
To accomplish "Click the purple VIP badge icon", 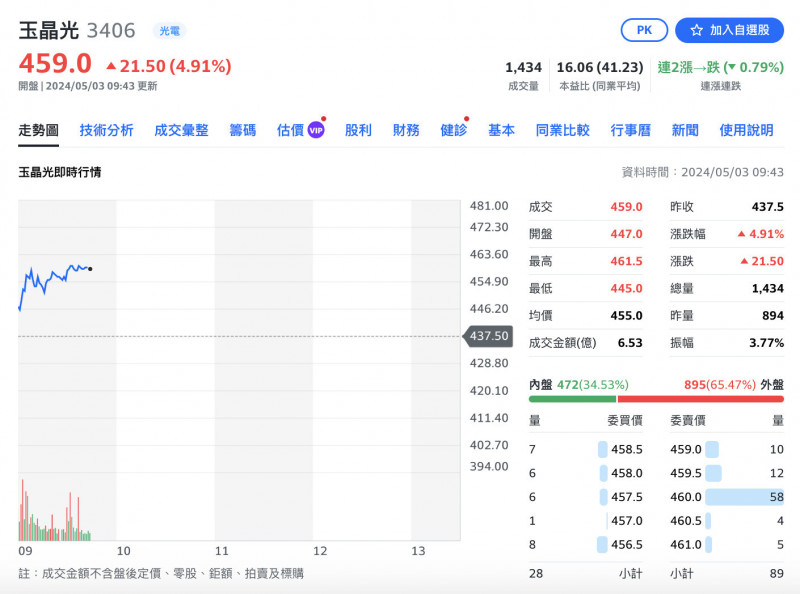I will click(x=316, y=131).
